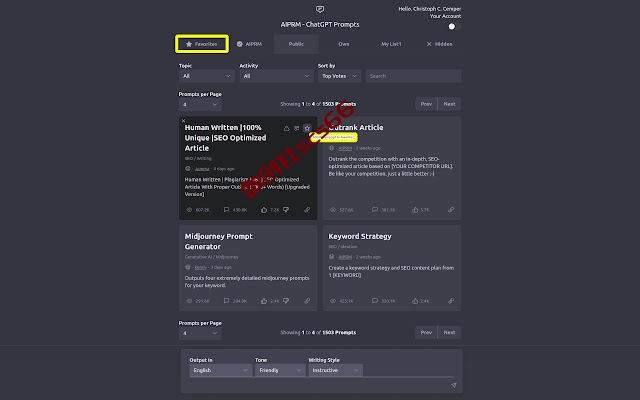Image resolution: width=640 pixels, height=400 pixels.
Task: Click views eye icon on Midjourney card
Action: click(x=189, y=301)
